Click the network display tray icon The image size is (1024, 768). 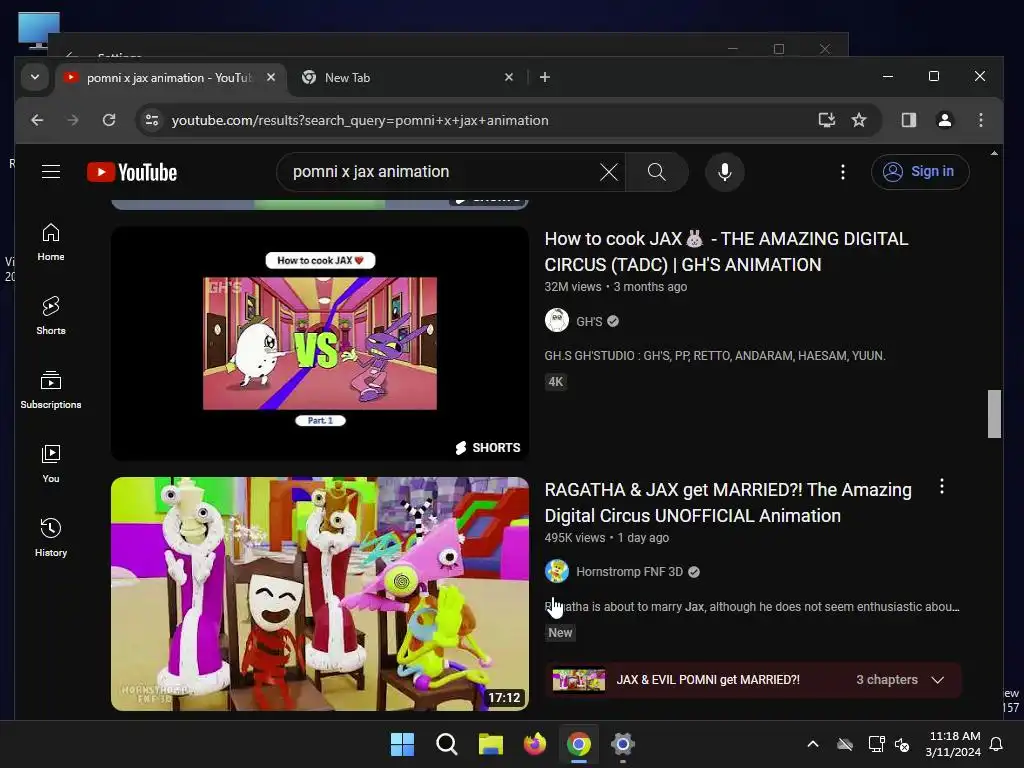[876, 744]
